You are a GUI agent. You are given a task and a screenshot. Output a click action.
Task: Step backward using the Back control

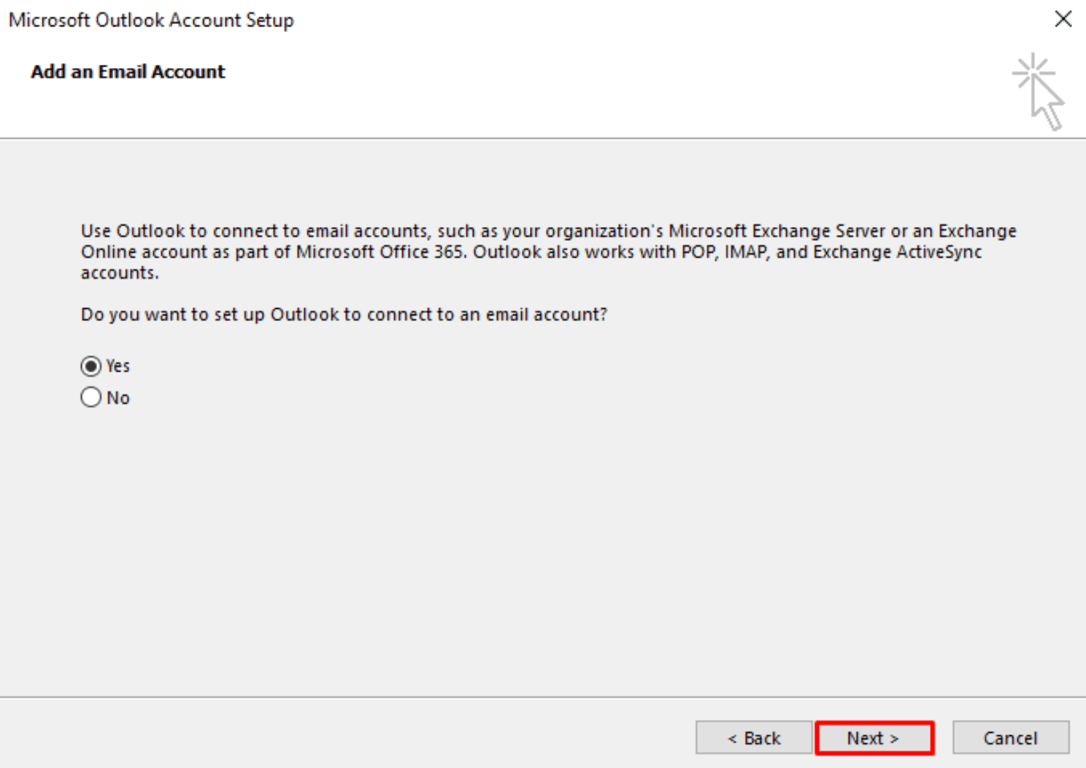[x=753, y=737]
